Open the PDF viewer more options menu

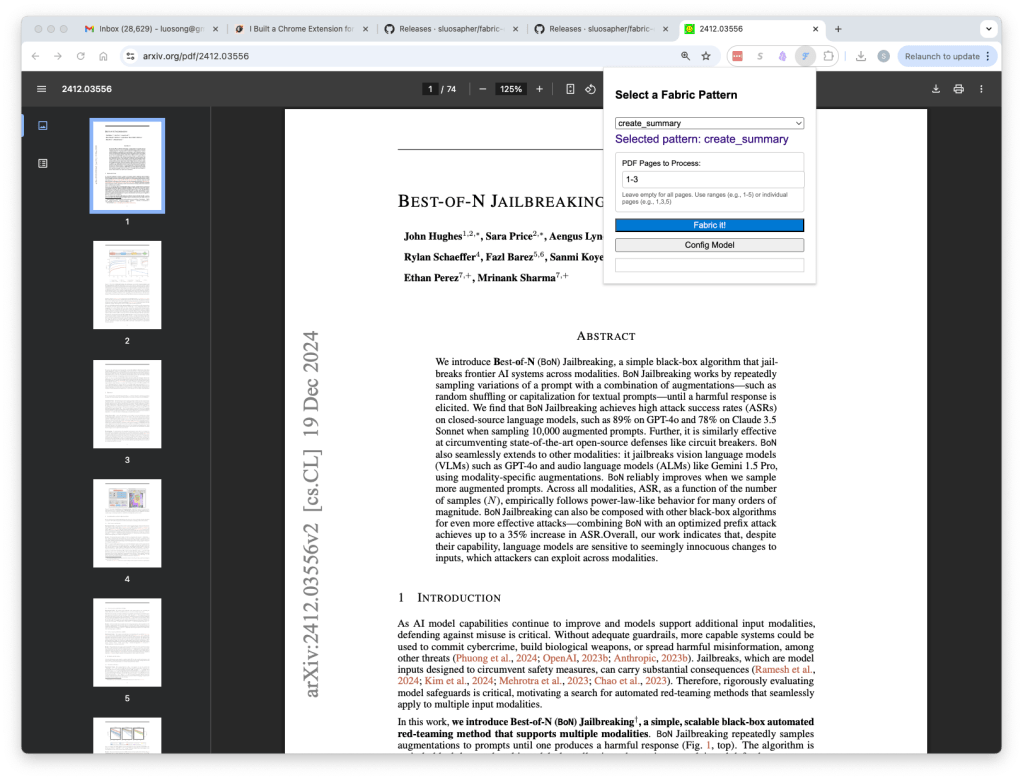coord(981,89)
